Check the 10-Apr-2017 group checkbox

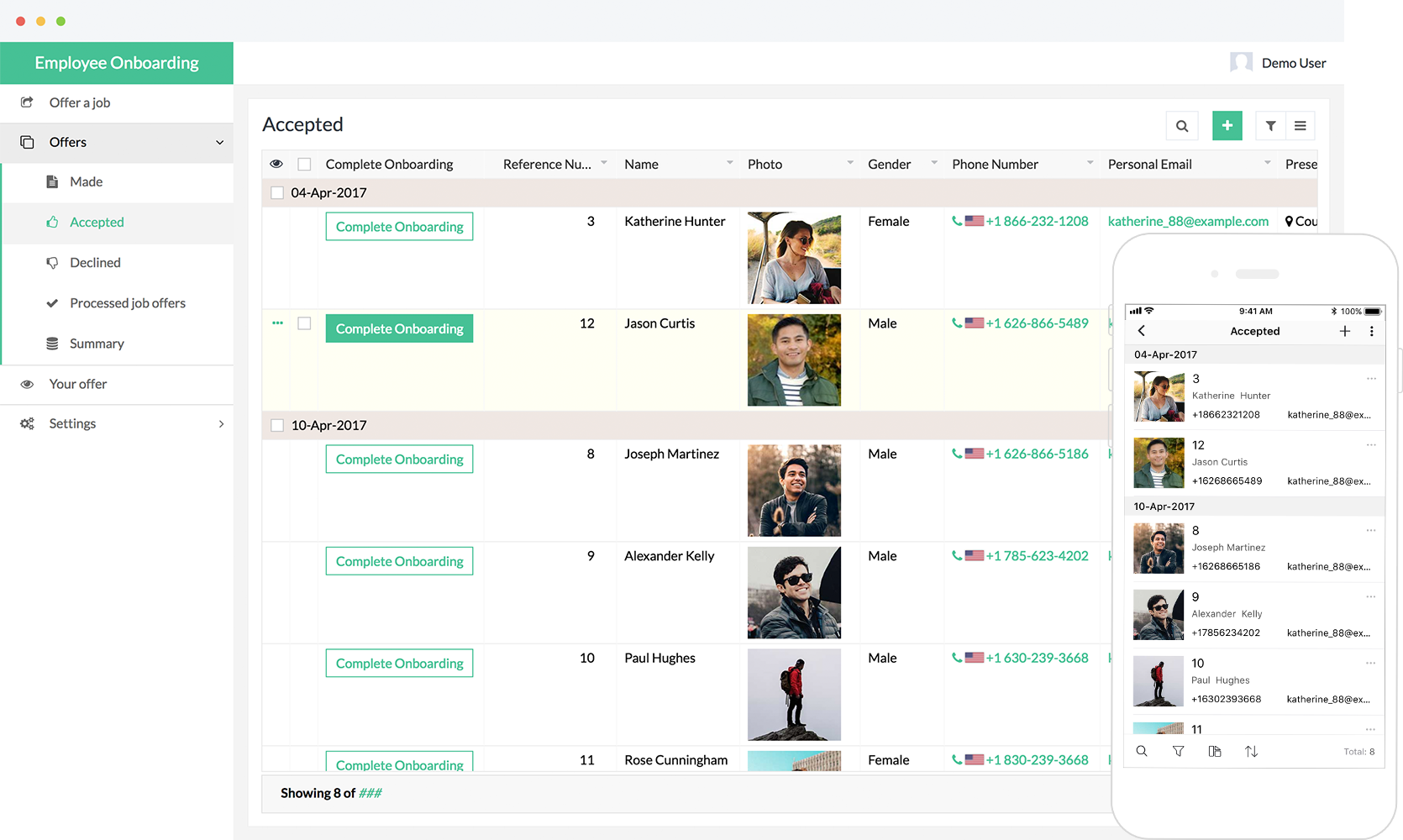(x=277, y=425)
